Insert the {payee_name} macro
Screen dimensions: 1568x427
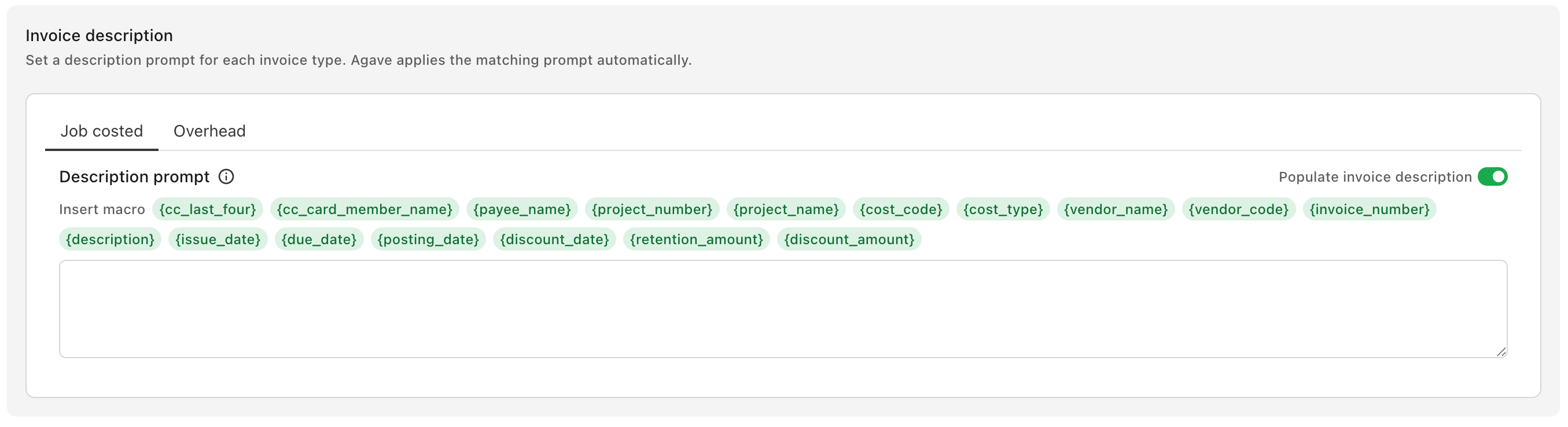pyautogui.click(x=522, y=210)
